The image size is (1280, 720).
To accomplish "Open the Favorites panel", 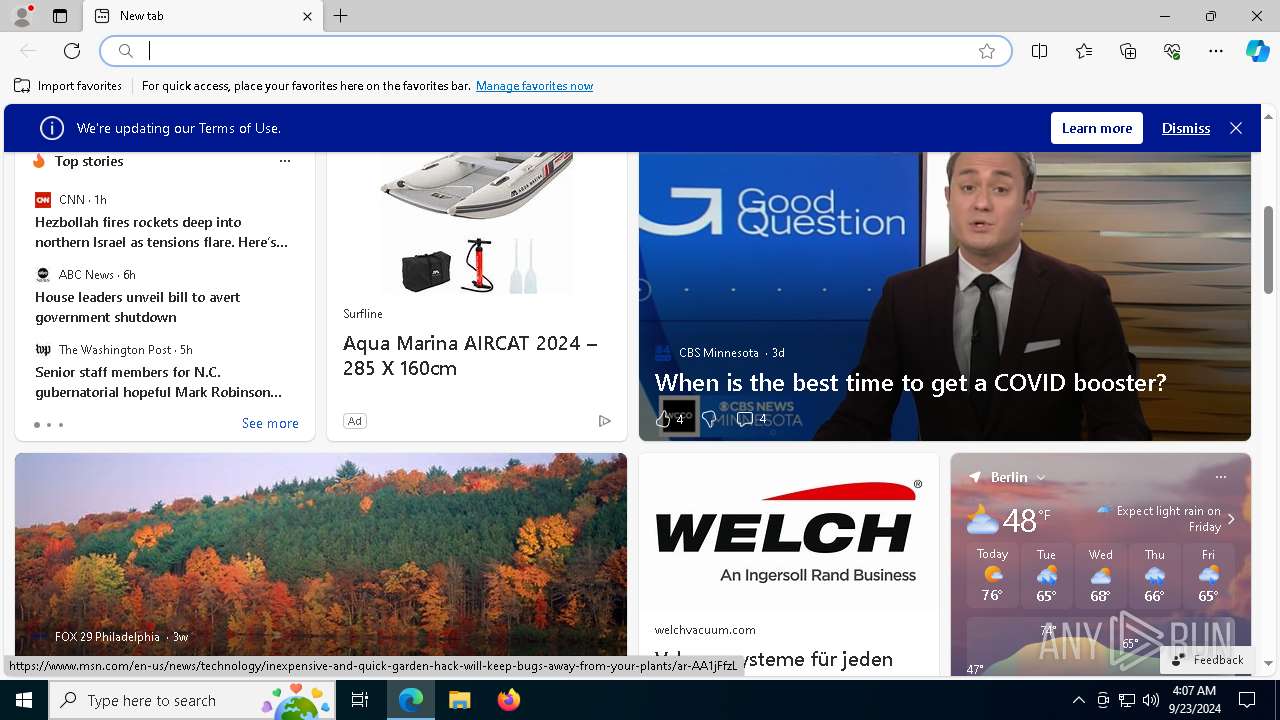I will click(x=1084, y=51).
